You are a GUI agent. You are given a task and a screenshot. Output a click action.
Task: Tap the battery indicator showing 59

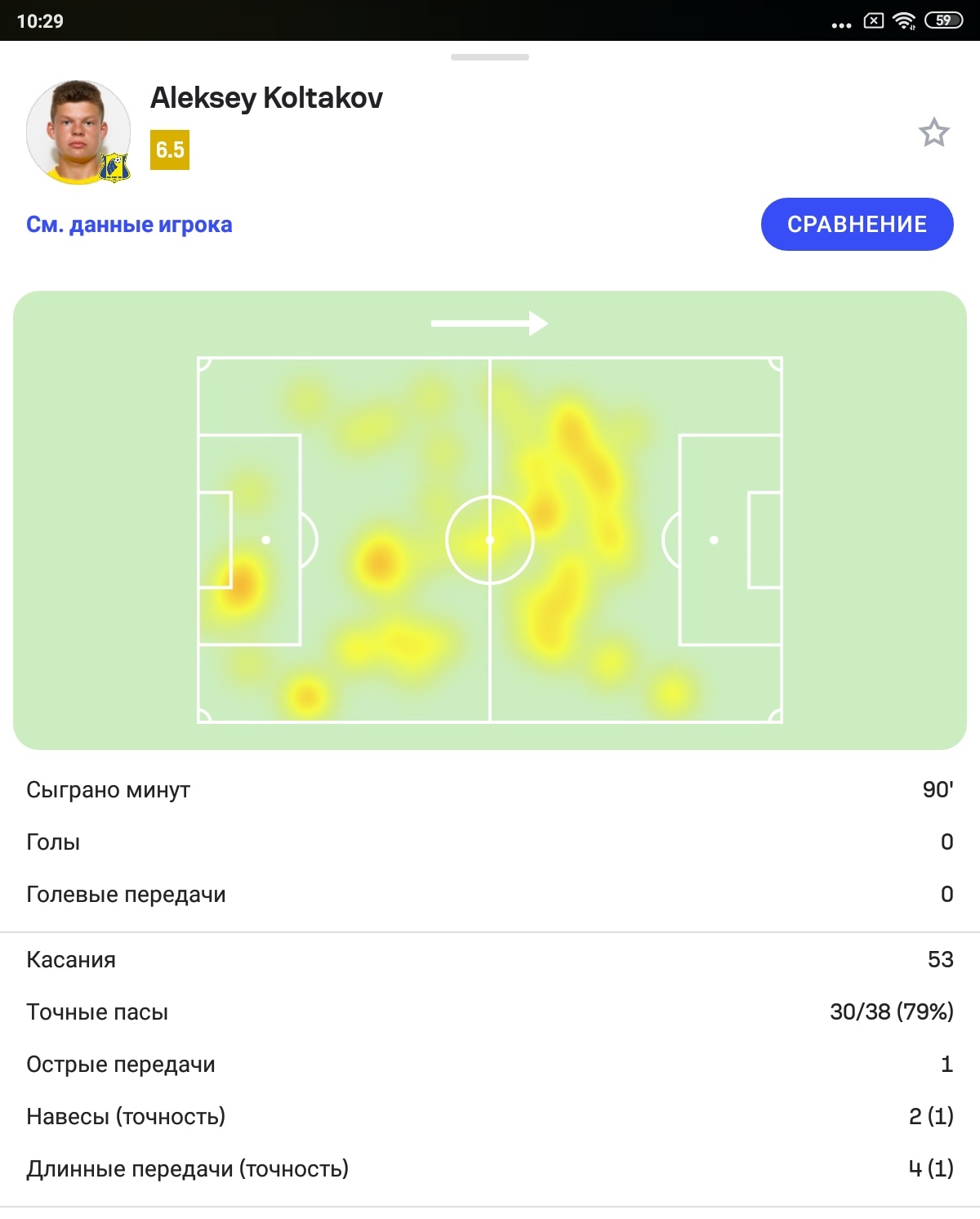pyautogui.click(x=943, y=20)
